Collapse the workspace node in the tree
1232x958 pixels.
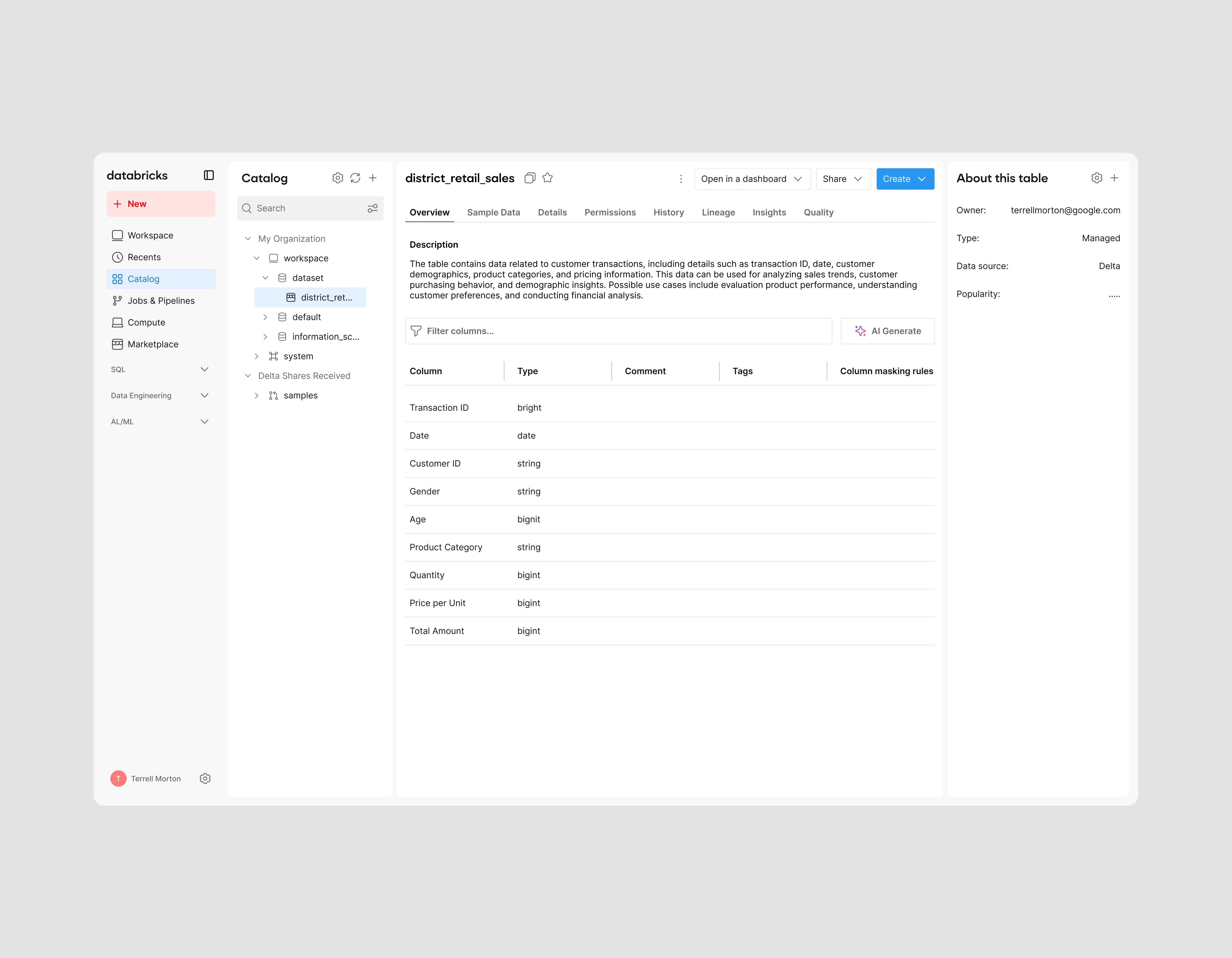pyautogui.click(x=257, y=258)
